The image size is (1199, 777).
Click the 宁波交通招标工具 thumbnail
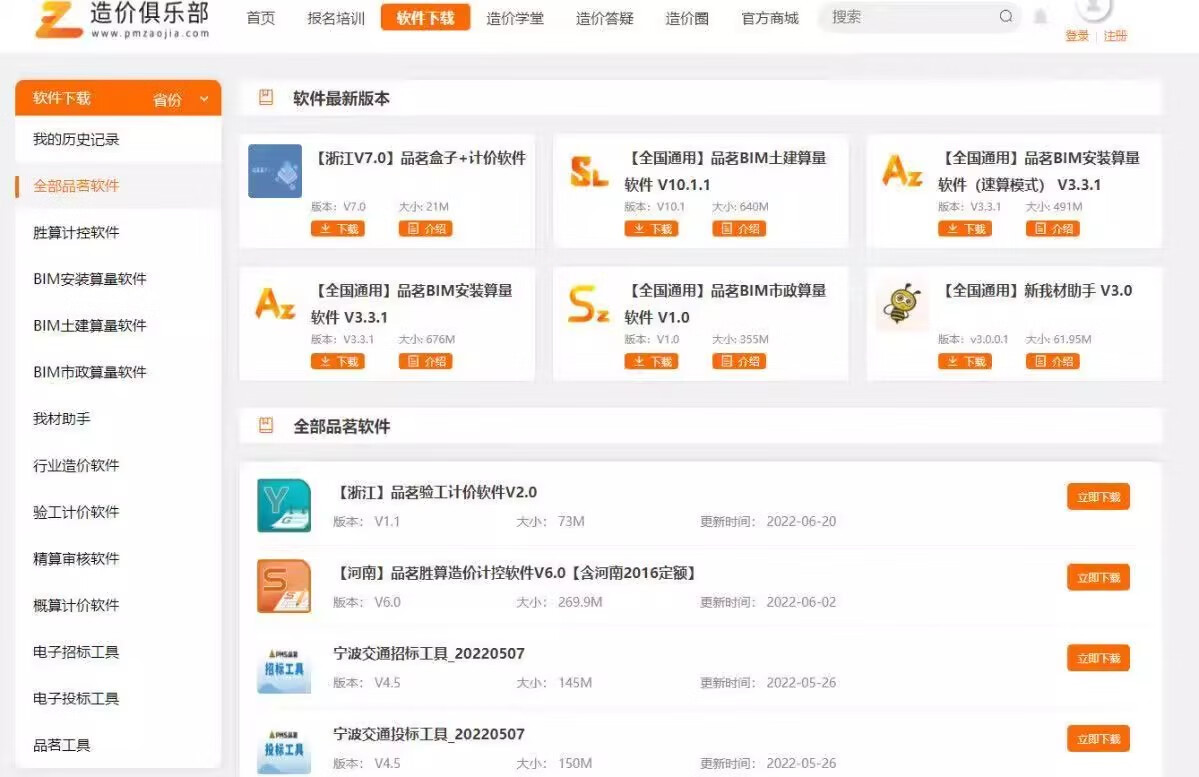click(x=283, y=667)
